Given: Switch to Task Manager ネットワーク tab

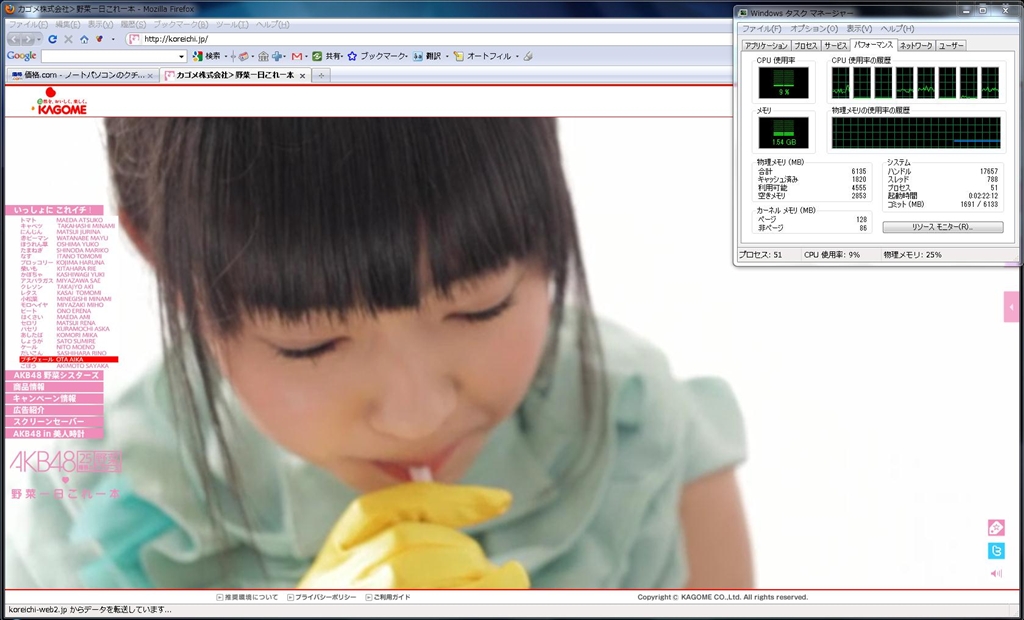Looking at the screenshot, I should tap(916, 46).
